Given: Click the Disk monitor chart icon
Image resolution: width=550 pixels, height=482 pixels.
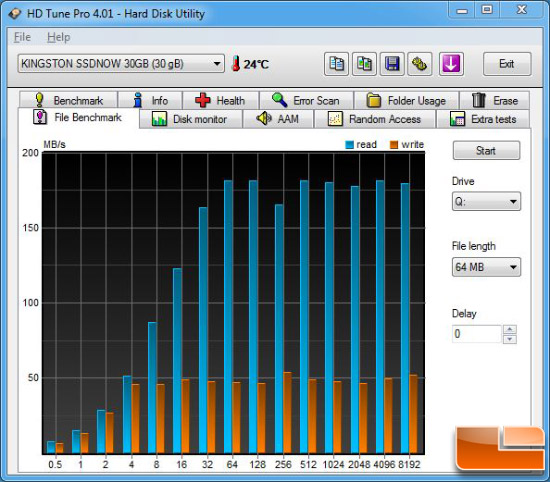Looking at the screenshot, I should pos(159,119).
